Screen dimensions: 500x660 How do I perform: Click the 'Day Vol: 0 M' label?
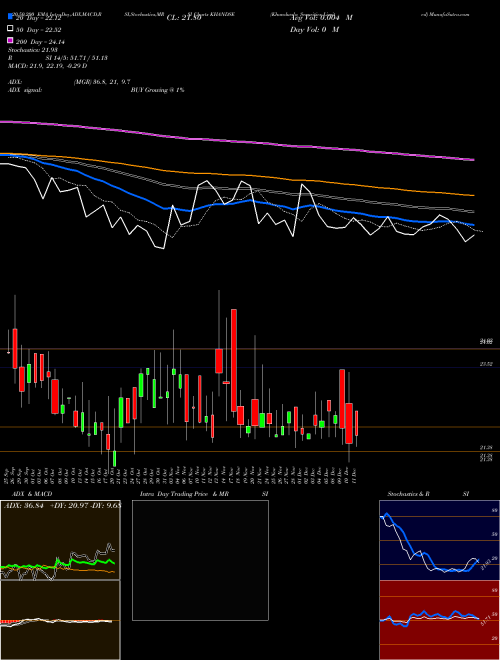[314, 30]
